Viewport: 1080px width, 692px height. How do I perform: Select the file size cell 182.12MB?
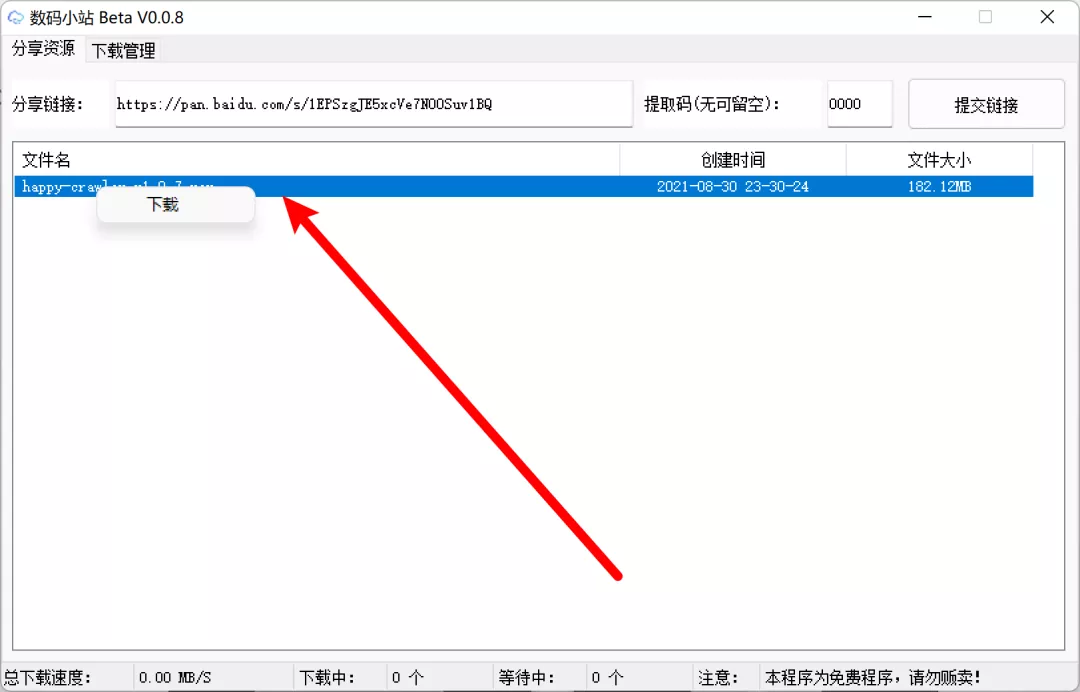coord(939,187)
